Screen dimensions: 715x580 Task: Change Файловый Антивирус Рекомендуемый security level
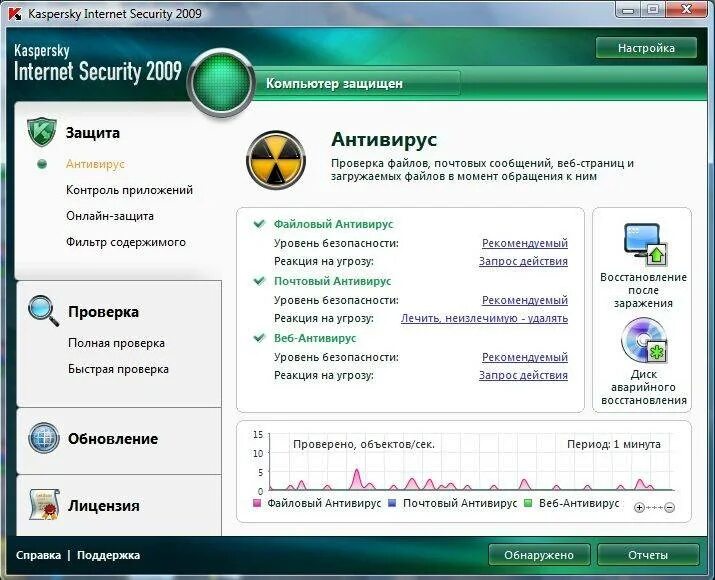pyautogui.click(x=525, y=243)
